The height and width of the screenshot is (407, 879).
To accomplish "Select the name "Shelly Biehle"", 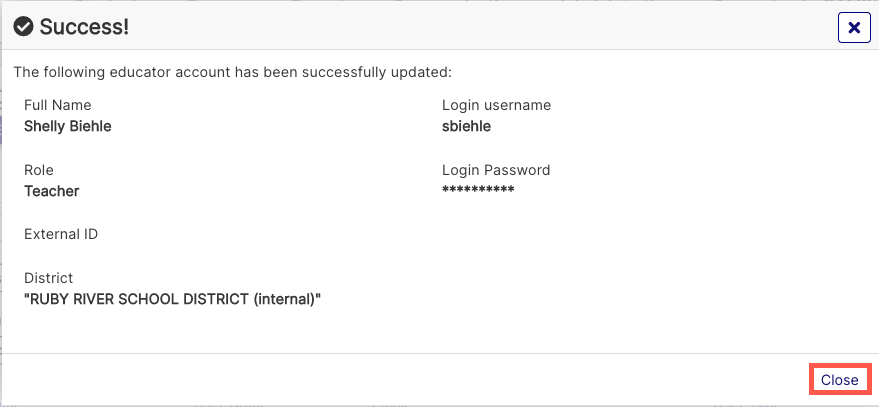I will click(x=67, y=126).
